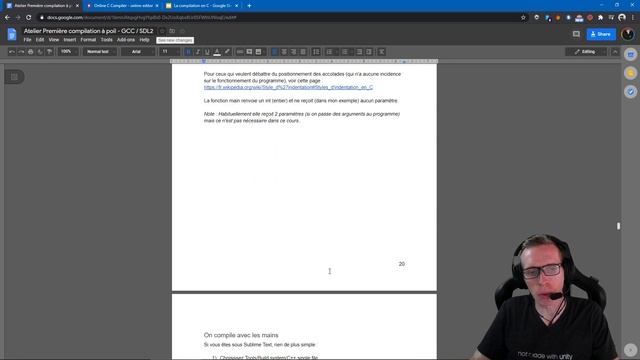Open the Tasks side panel icon

(x=631, y=92)
